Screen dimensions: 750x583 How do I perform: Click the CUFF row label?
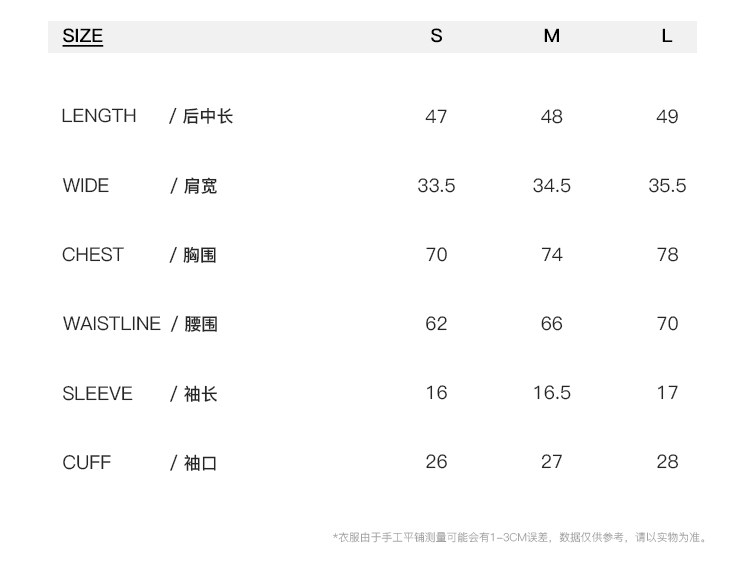(86, 463)
